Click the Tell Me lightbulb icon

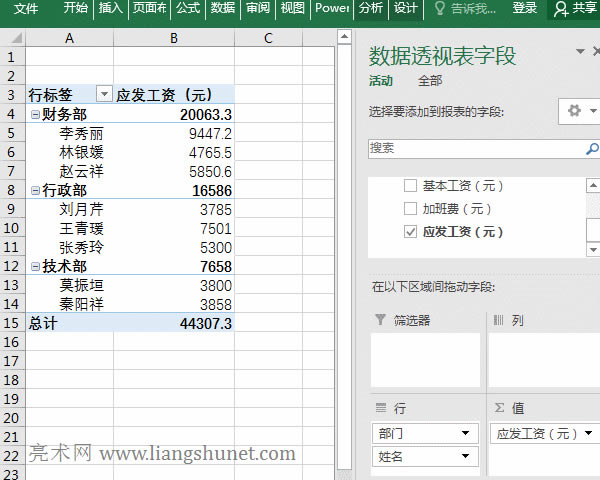tap(440, 9)
